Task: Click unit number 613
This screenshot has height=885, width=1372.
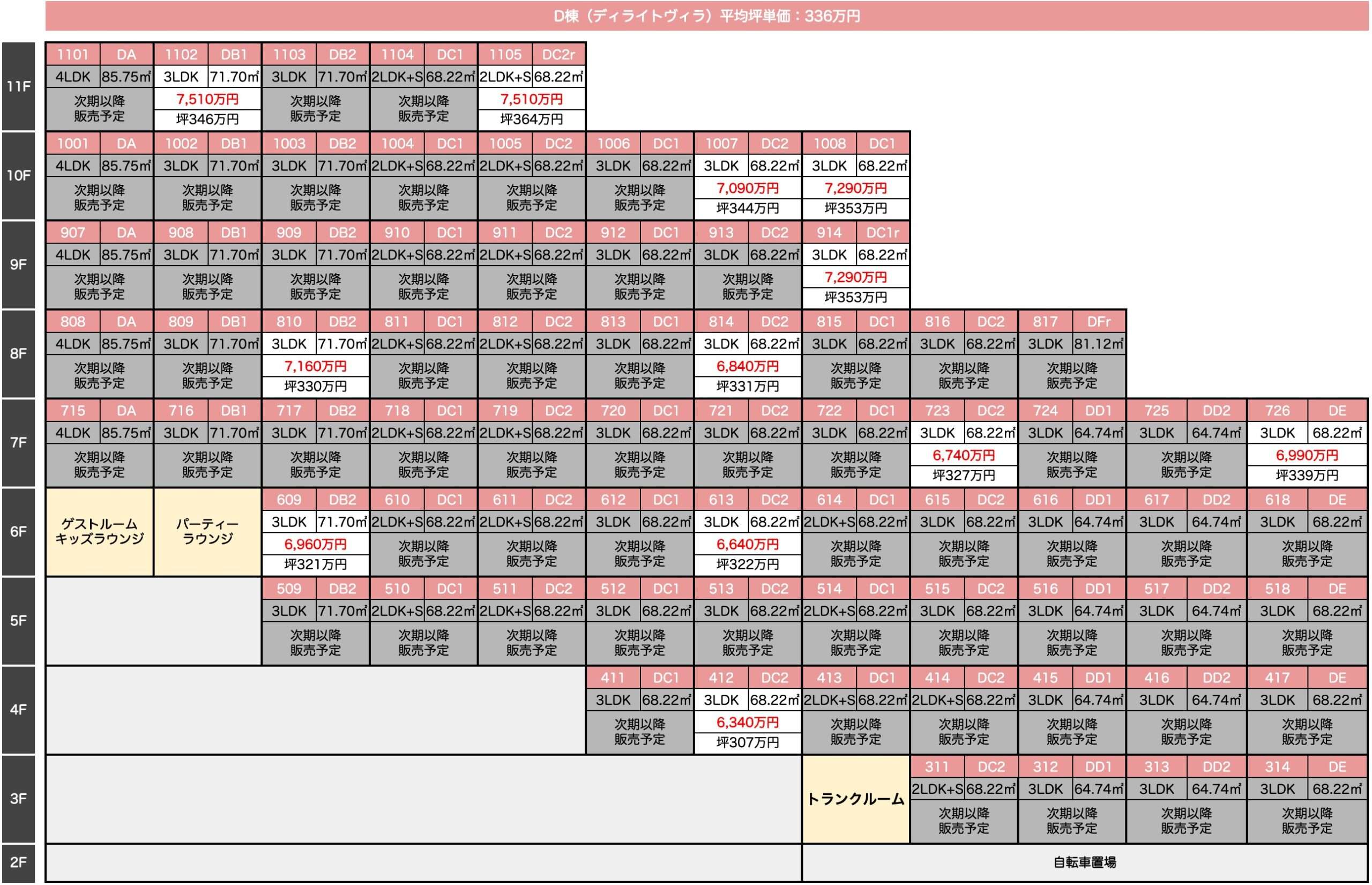Action: (x=721, y=500)
